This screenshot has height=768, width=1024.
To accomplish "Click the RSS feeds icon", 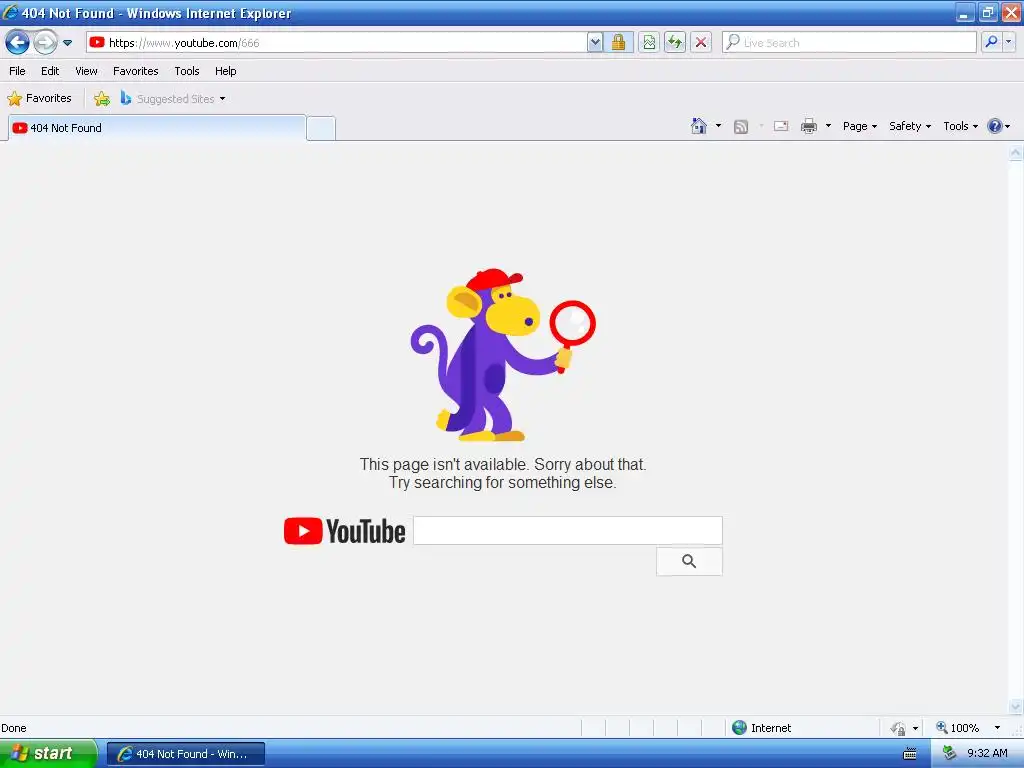I will [741, 127].
